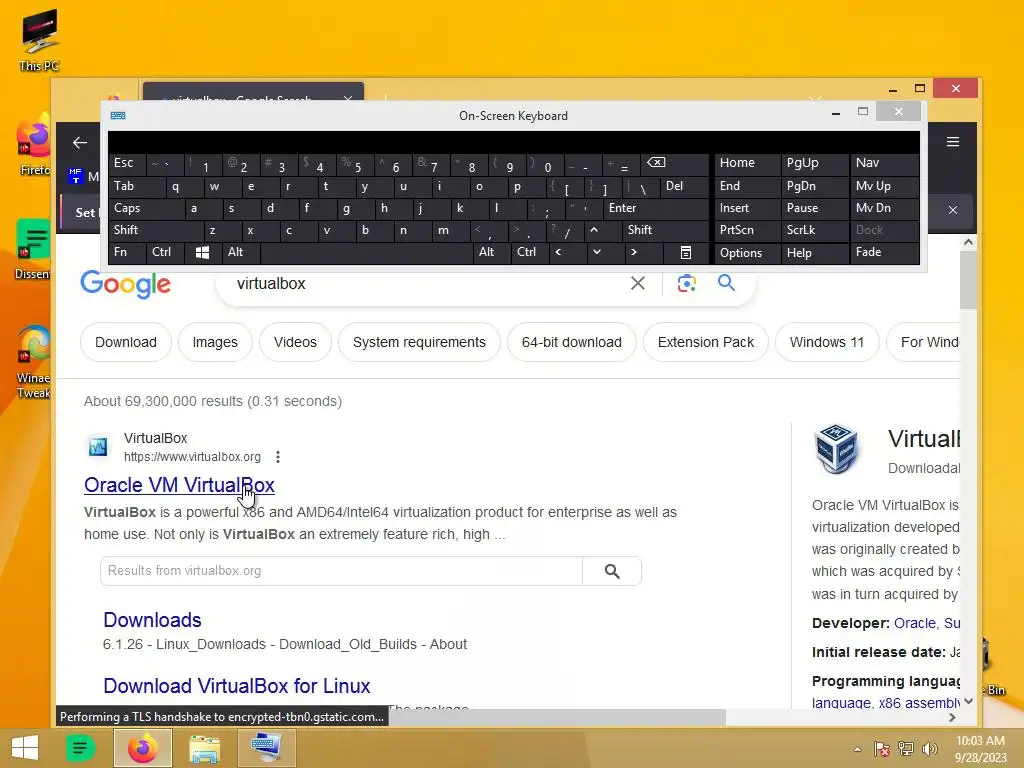This screenshot has height=768, width=1024.
Task: Click Oracle developer link in knowledge panel
Action: [915, 623]
